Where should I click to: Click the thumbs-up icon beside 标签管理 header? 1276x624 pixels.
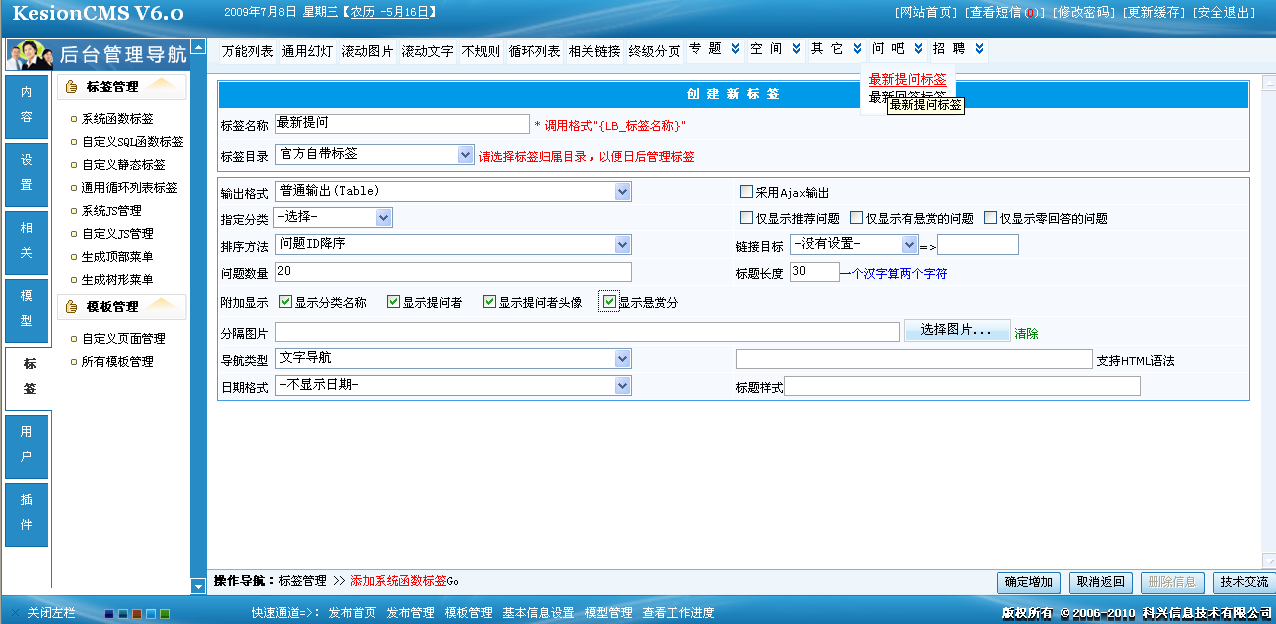tap(71, 87)
